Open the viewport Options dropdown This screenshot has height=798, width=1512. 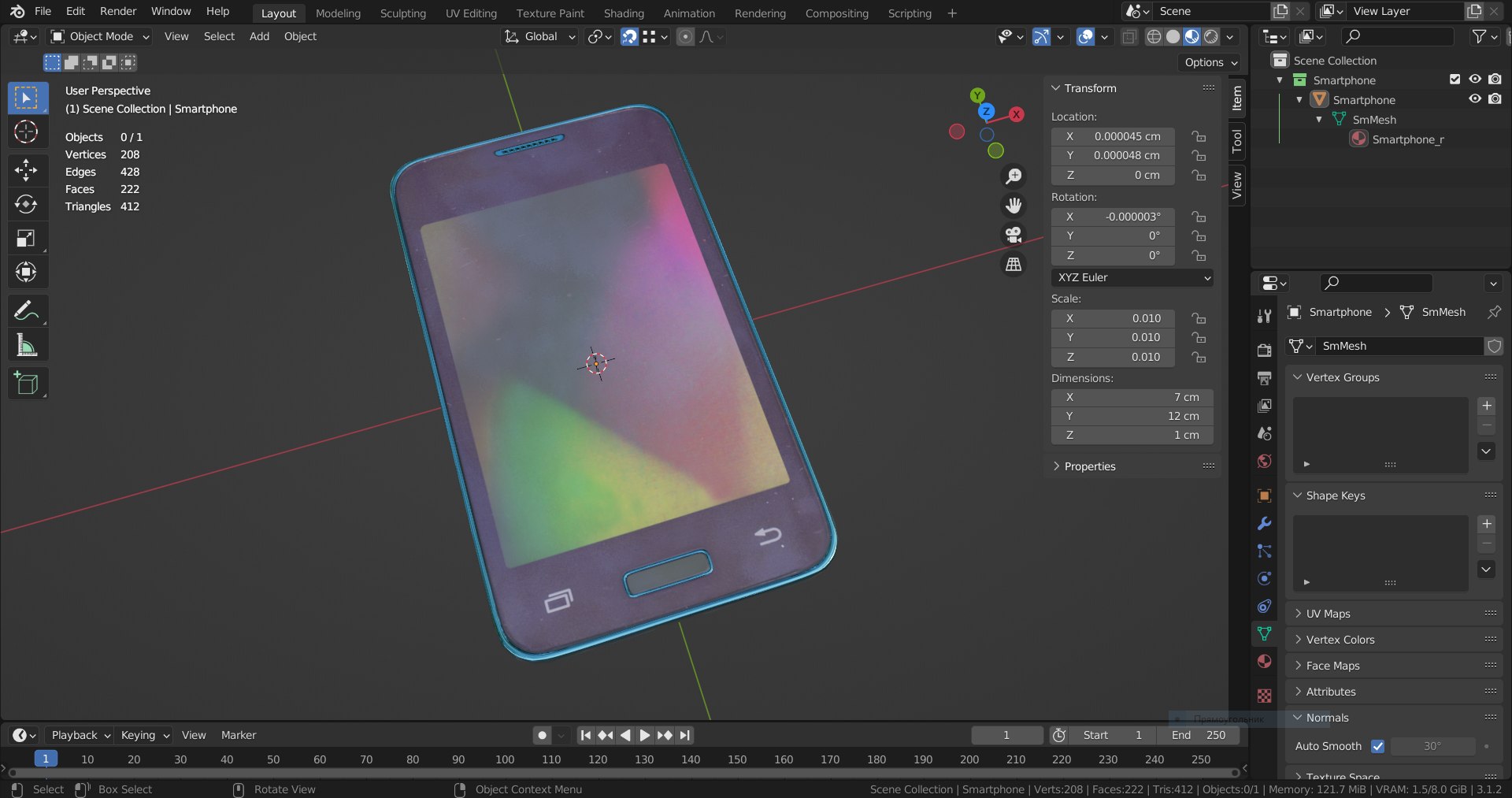point(1210,62)
